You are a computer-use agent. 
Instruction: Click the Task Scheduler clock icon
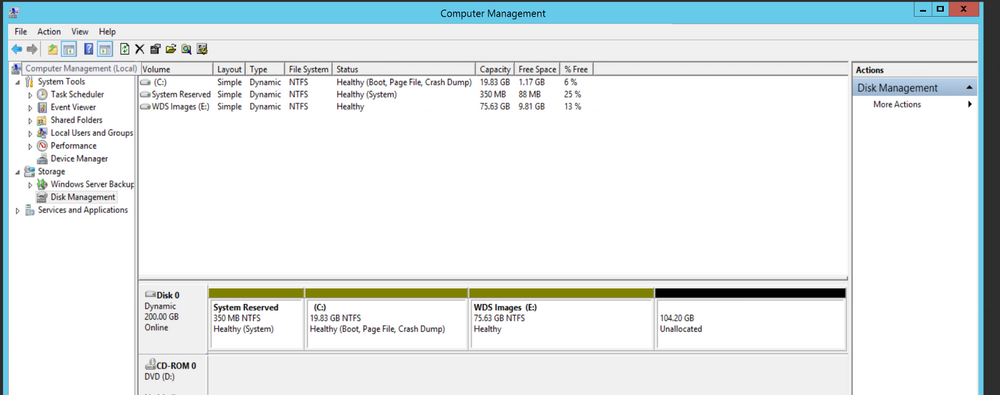[42, 94]
